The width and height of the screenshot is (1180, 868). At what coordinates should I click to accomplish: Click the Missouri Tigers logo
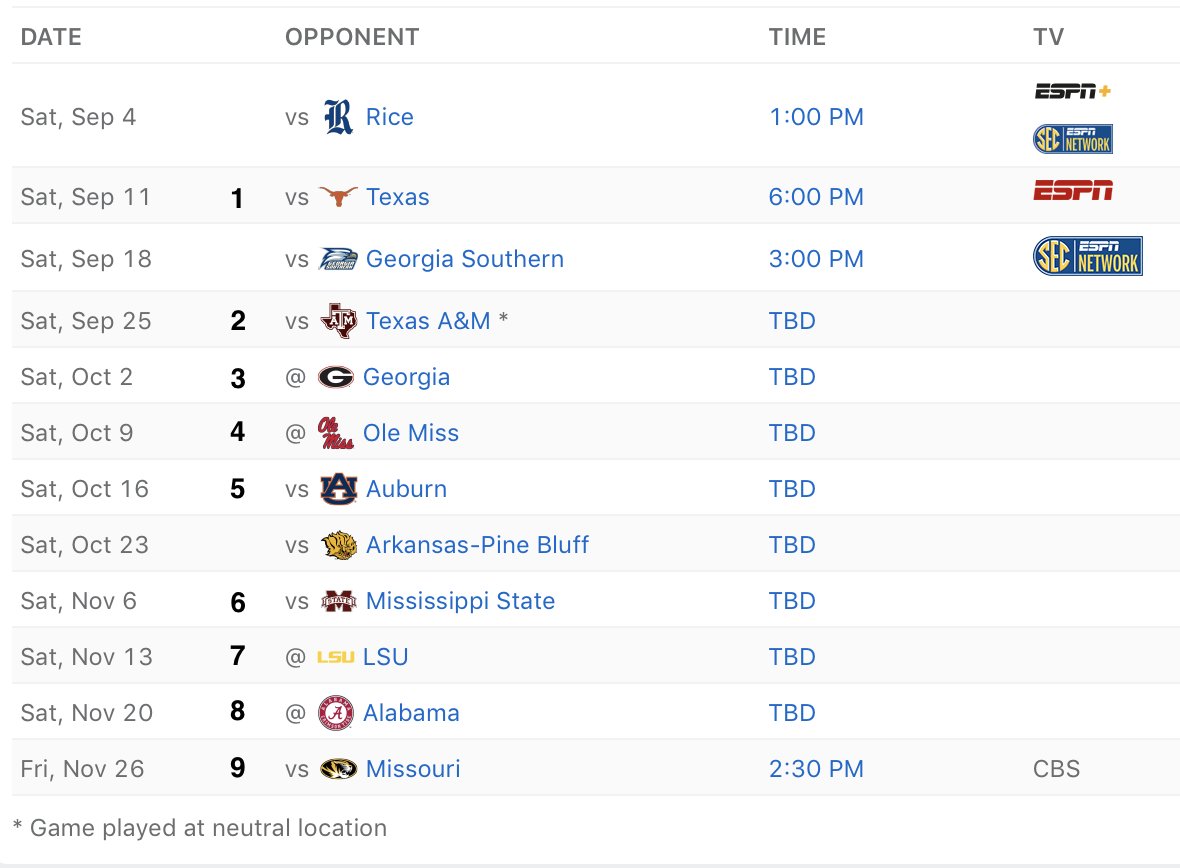coord(338,769)
